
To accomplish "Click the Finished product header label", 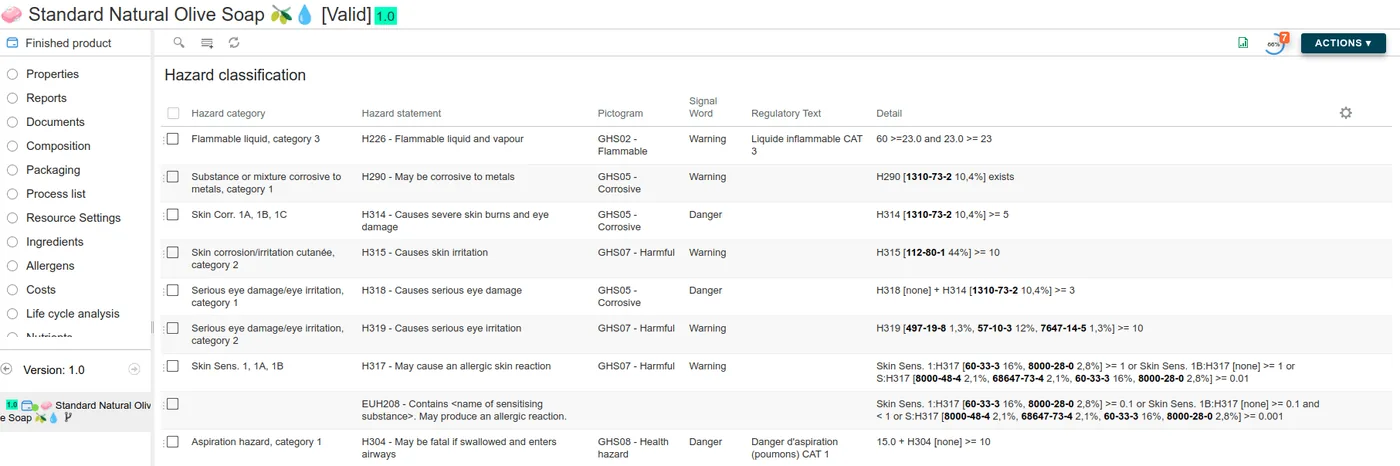I will [68, 43].
